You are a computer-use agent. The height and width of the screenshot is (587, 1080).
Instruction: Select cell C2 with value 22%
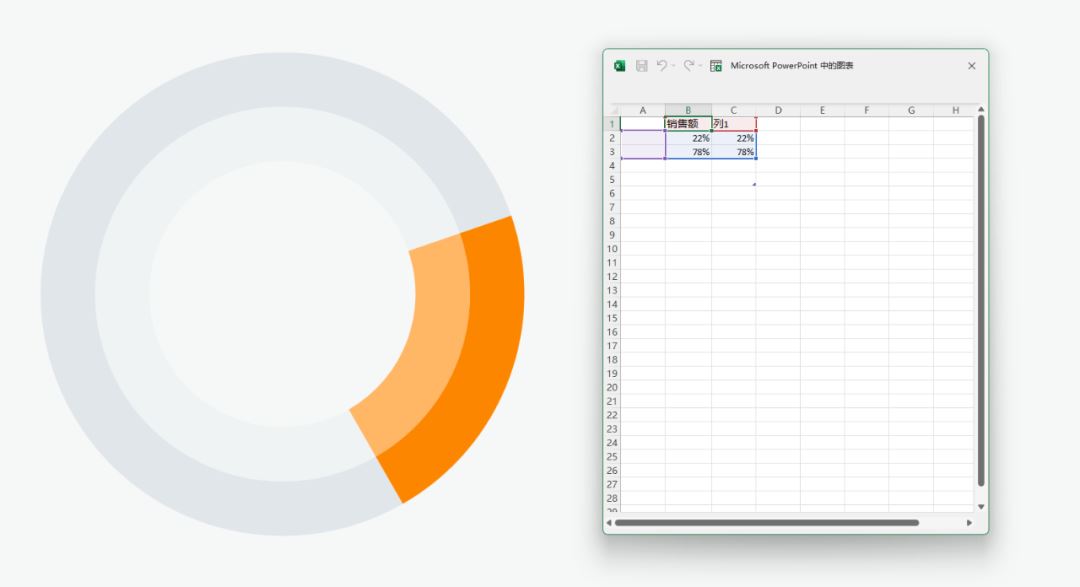(734, 138)
